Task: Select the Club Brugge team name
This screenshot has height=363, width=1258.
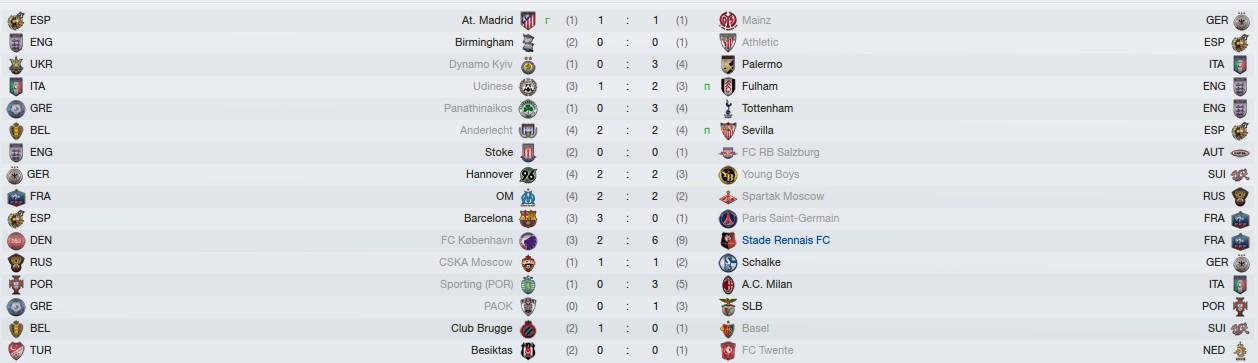Action: click(482, 328)
